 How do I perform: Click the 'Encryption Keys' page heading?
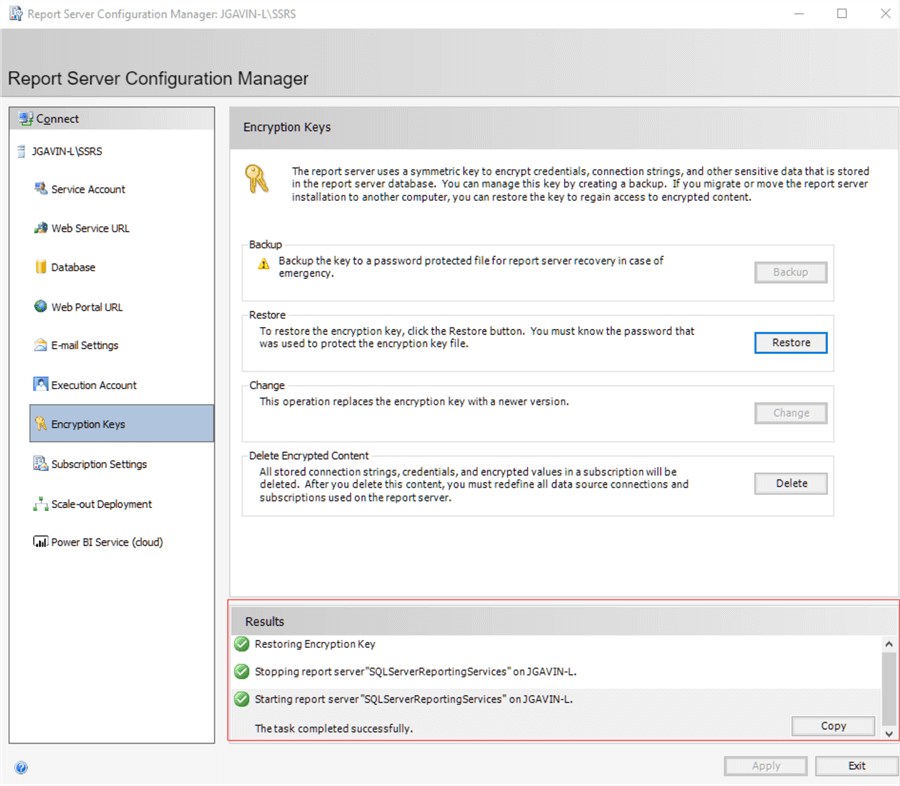(287, 127)
